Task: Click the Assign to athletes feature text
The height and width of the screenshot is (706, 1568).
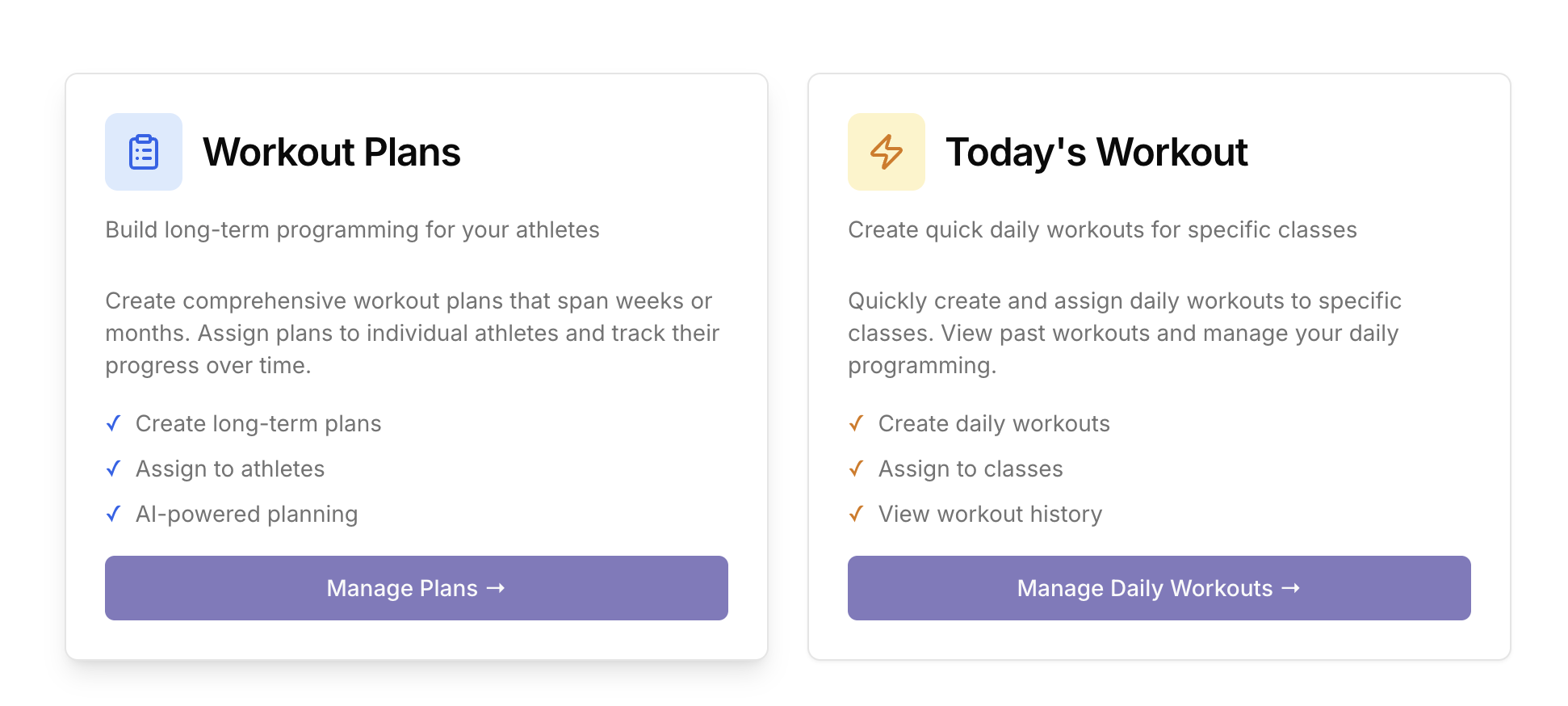Action: [230, 469]
